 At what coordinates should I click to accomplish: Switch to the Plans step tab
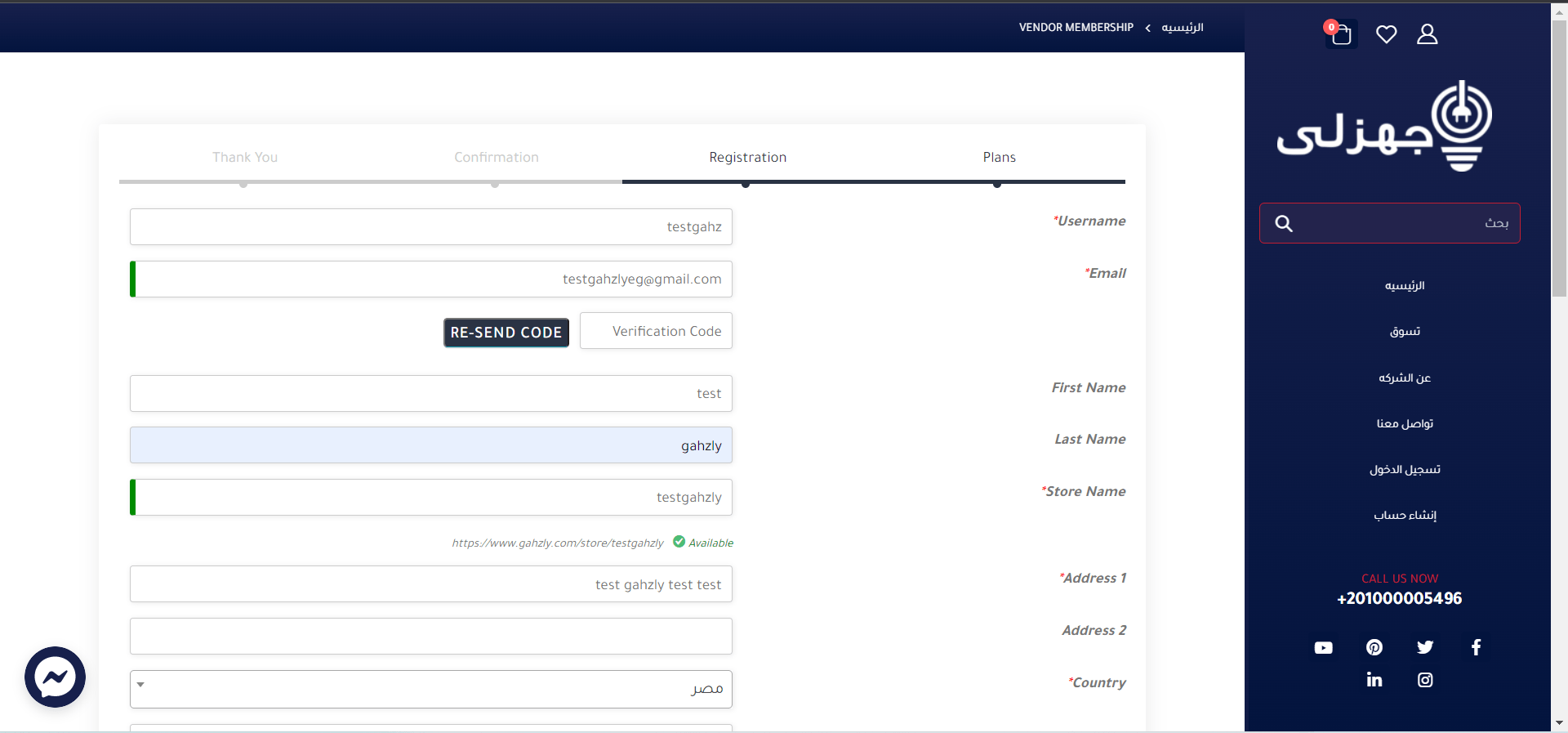999,158
